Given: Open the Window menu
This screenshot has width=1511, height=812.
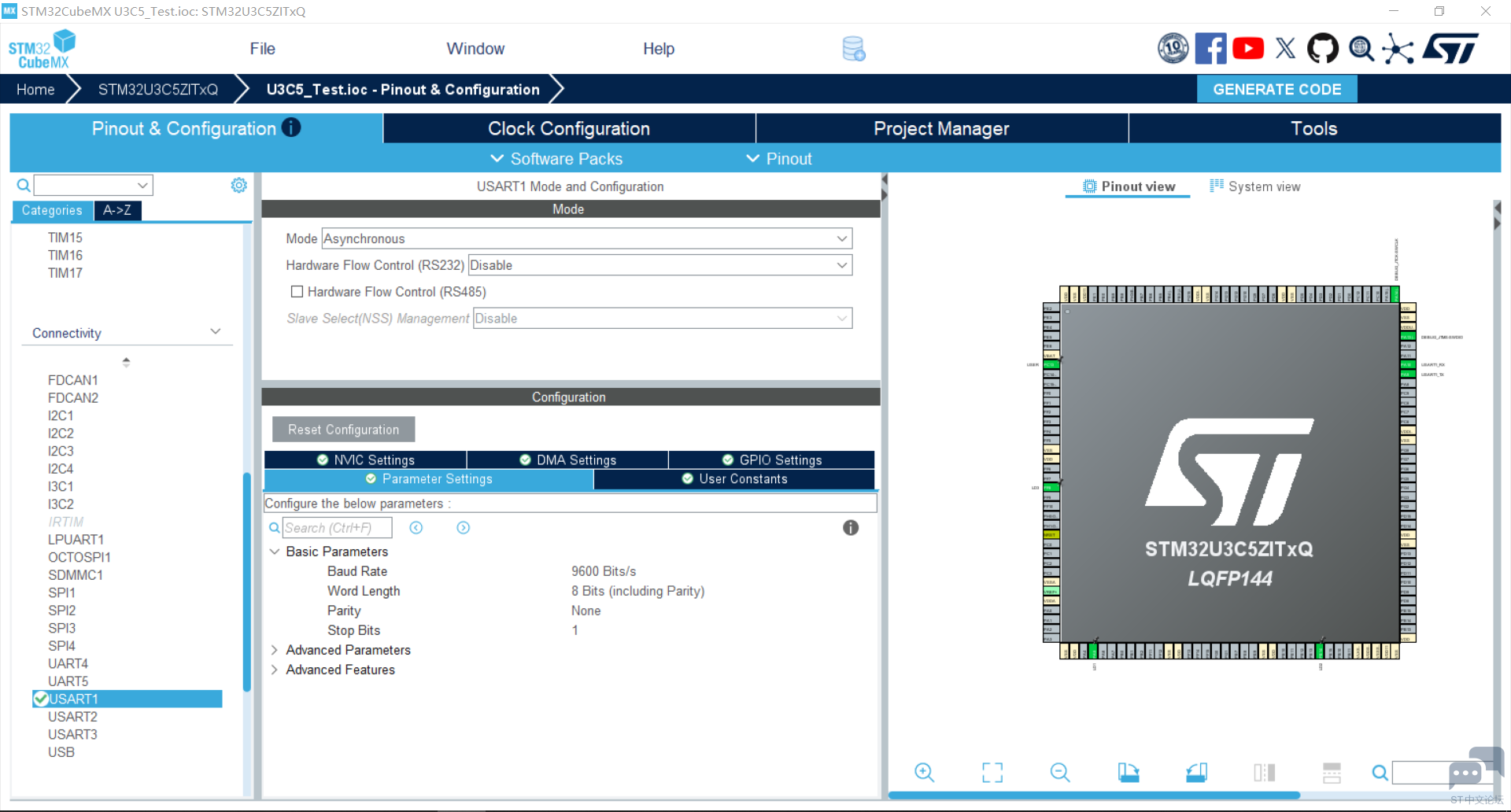Looking at the screenshot, I should (x=475, y=49).
